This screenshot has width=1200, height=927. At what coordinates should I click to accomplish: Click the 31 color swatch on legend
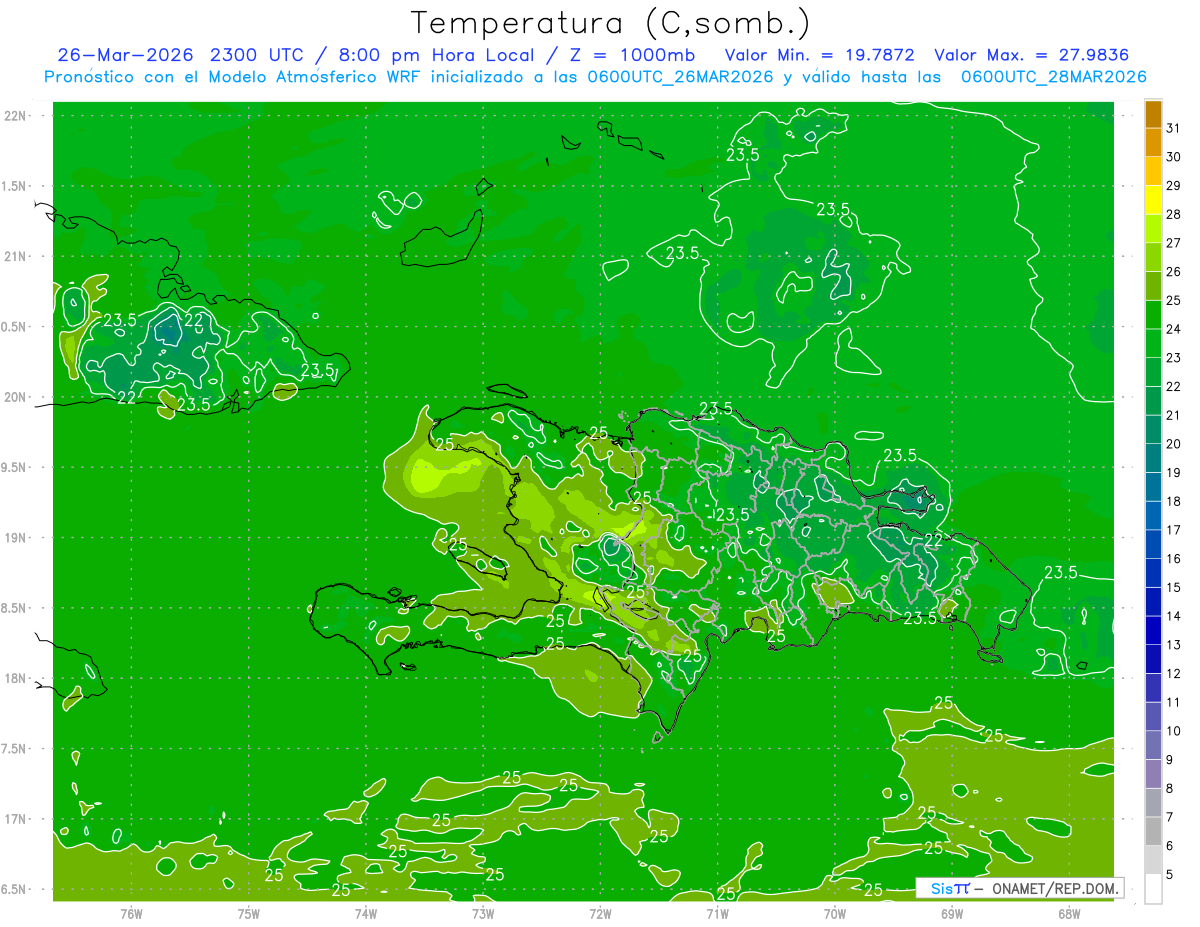(1153, 115)
